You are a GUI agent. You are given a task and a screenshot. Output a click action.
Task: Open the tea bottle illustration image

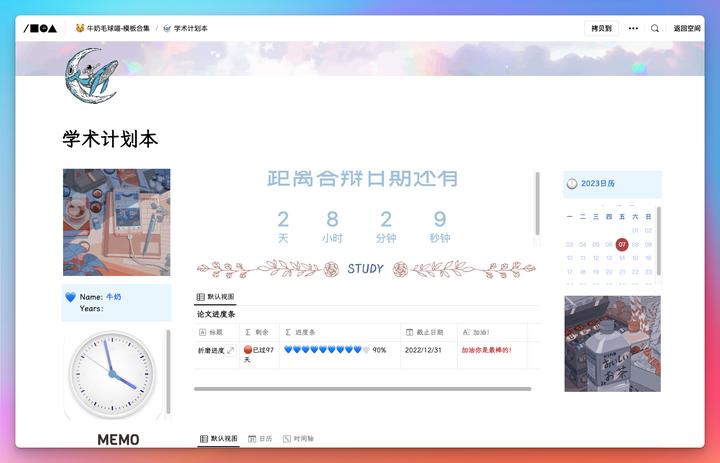coord(613,344)
